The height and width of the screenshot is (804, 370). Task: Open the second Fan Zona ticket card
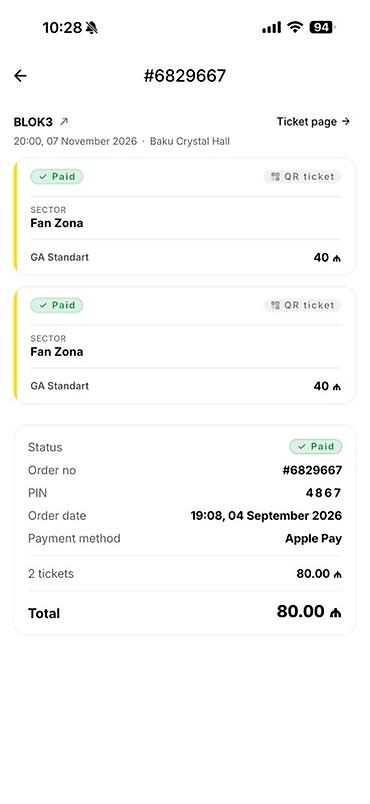tap(184, 345)
